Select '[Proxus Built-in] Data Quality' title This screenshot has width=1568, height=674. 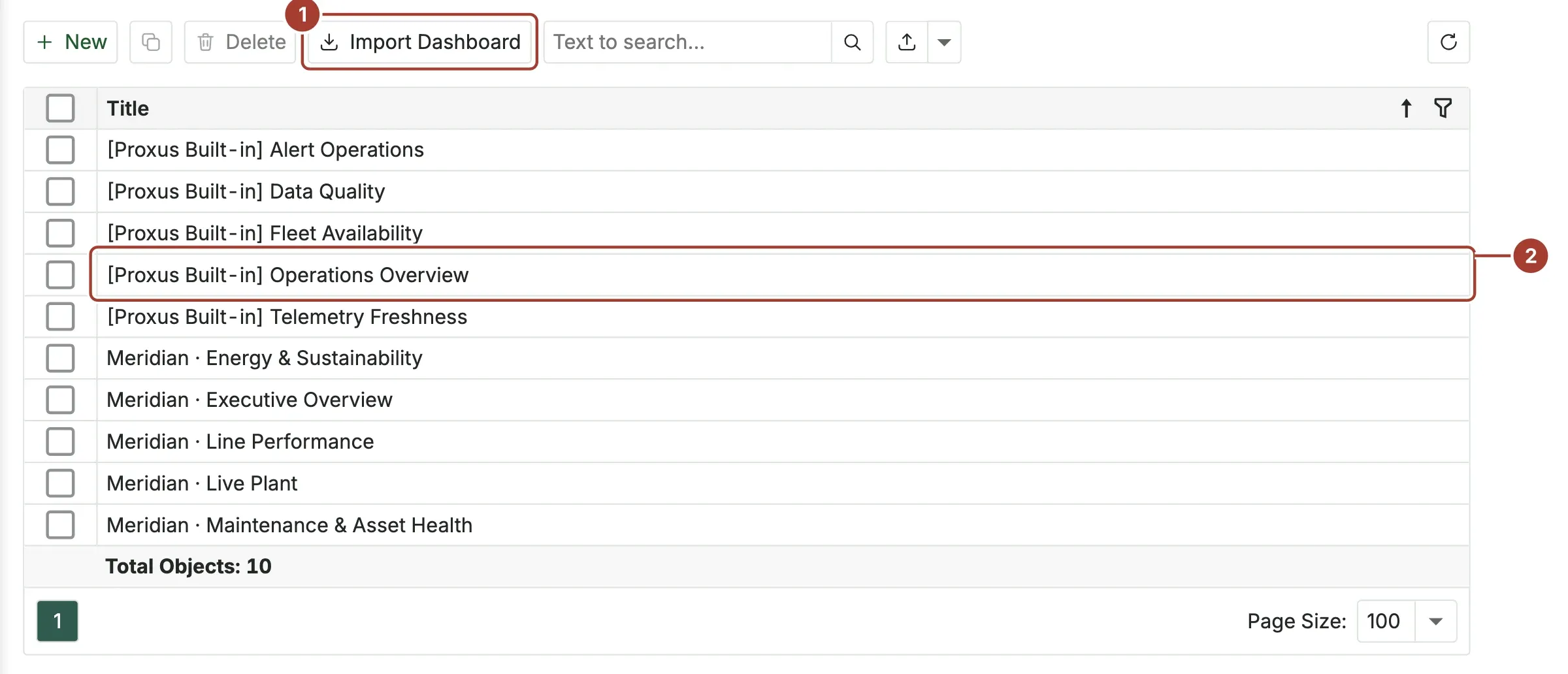pyautogui.click(x=246, y=192)
